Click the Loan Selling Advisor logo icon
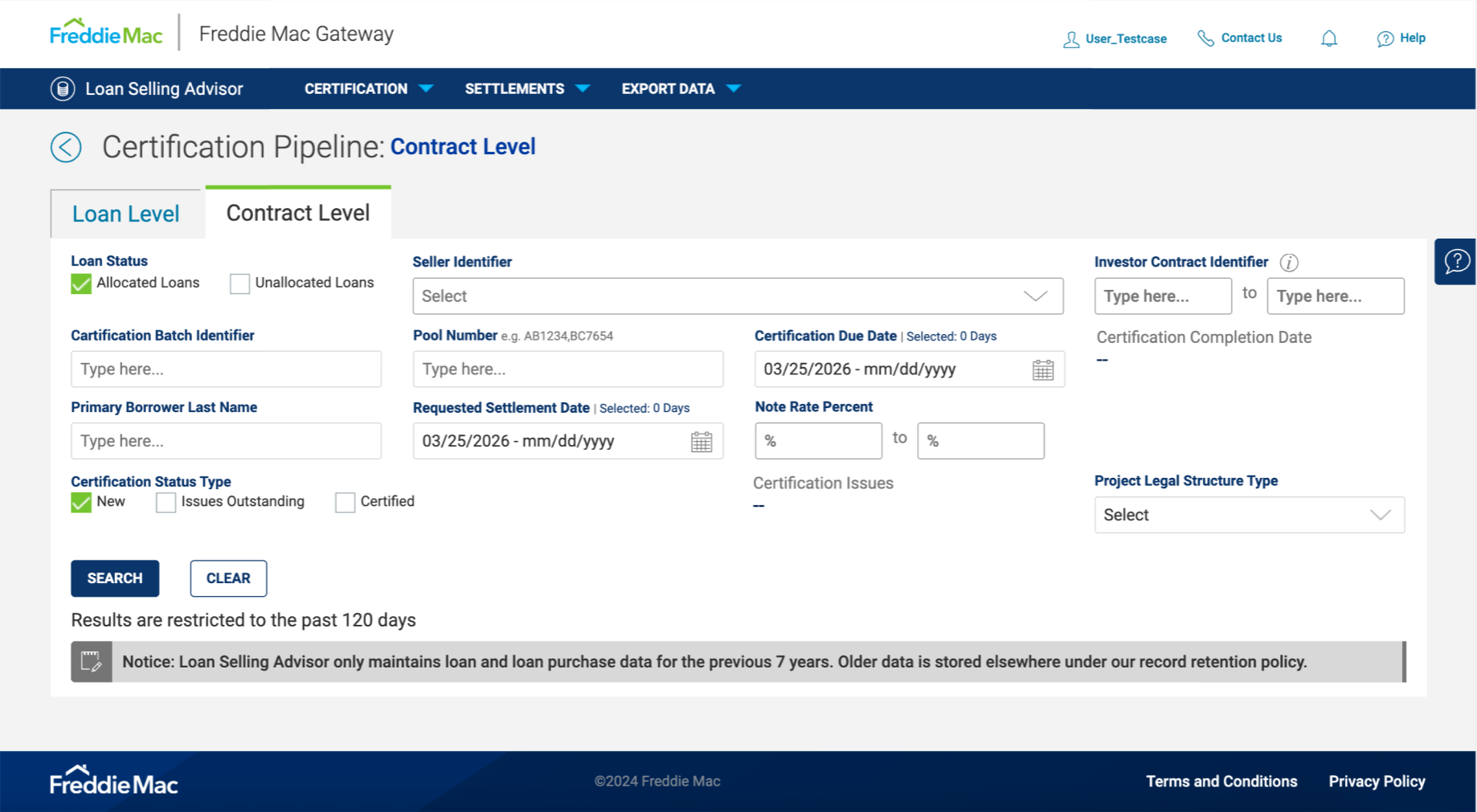 (x=63, y=89)
